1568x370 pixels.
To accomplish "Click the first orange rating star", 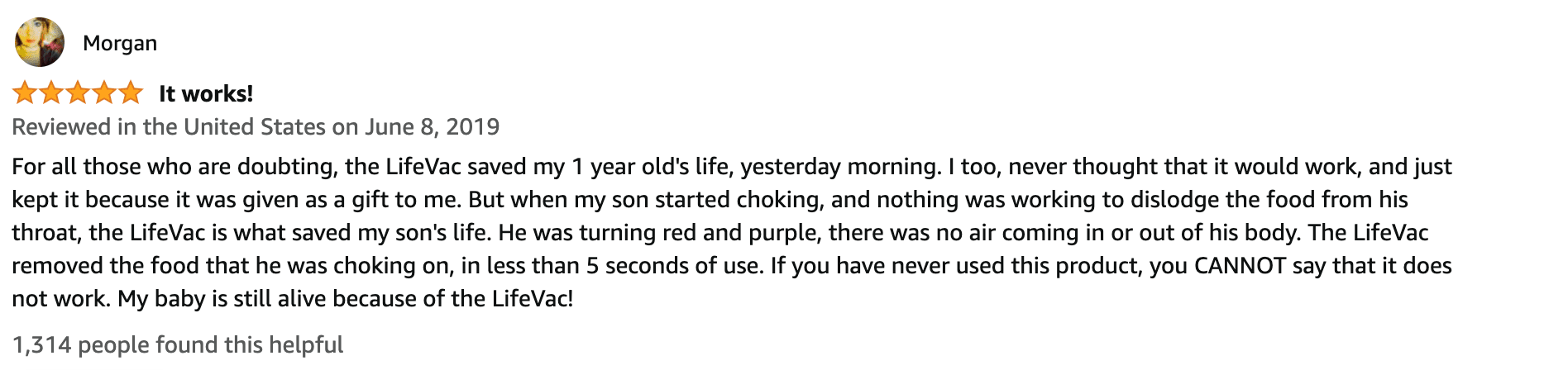I will pyautogui.click(x=25, y=92).
